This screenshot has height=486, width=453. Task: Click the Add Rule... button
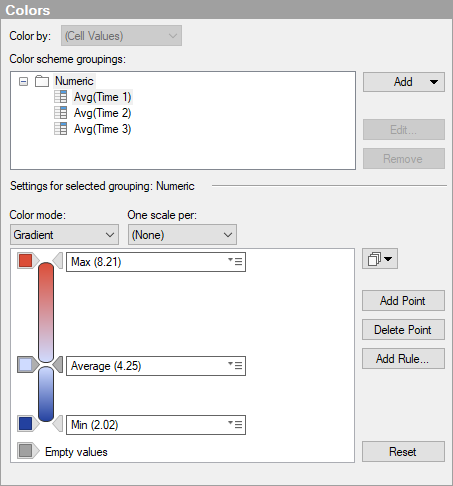coord(403,359)
